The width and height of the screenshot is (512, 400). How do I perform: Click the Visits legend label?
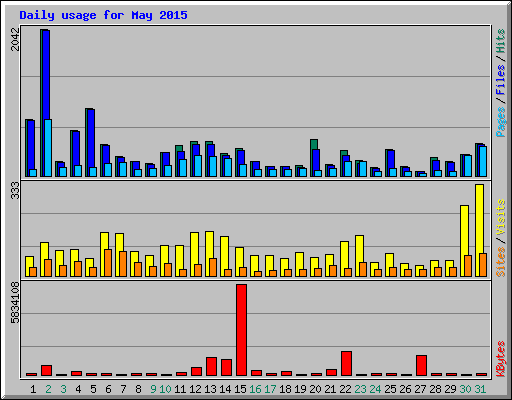[501, 217]
